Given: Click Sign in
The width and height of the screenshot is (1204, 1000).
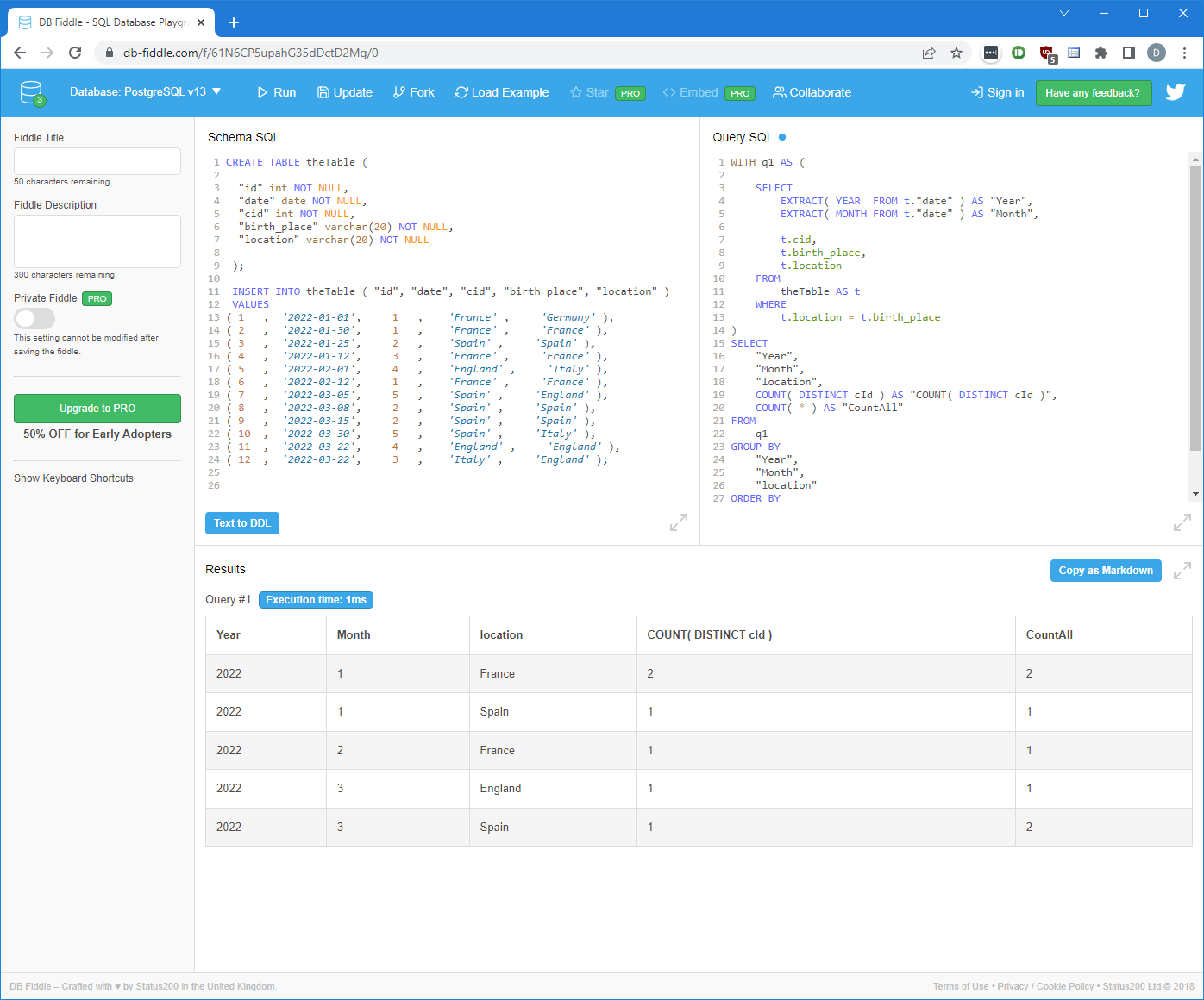Looking at the screenshot, I should click(x=998, y=92).
